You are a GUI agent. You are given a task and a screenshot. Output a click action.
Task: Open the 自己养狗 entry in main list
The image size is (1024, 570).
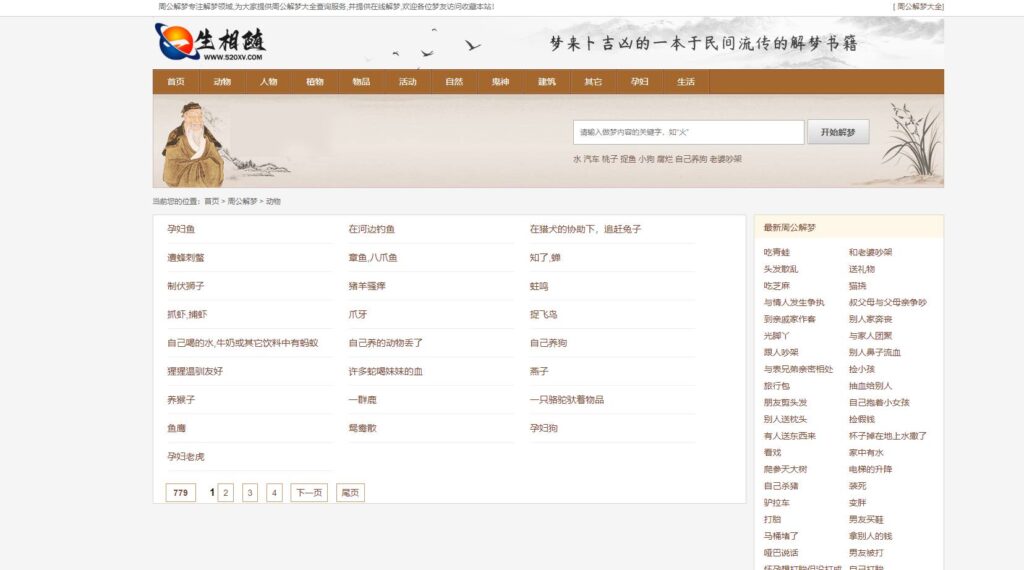click(x=548, y=343)
